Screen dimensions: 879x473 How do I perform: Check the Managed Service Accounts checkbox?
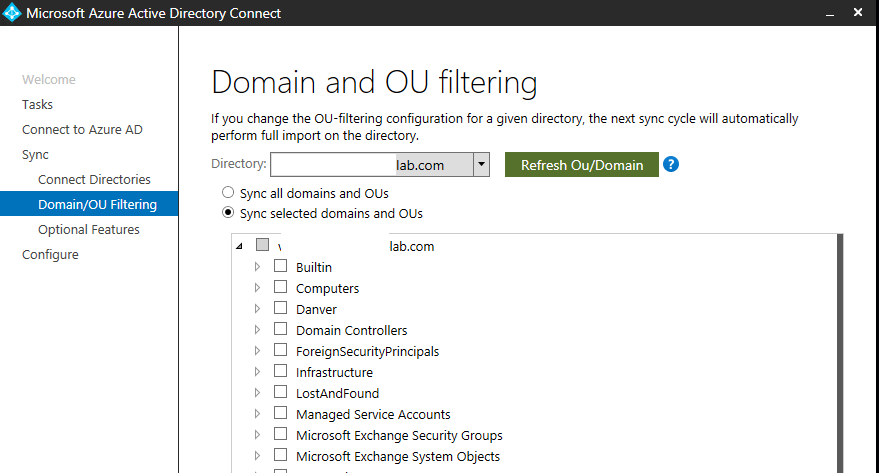pyautogui.click(x=280, y=413)
